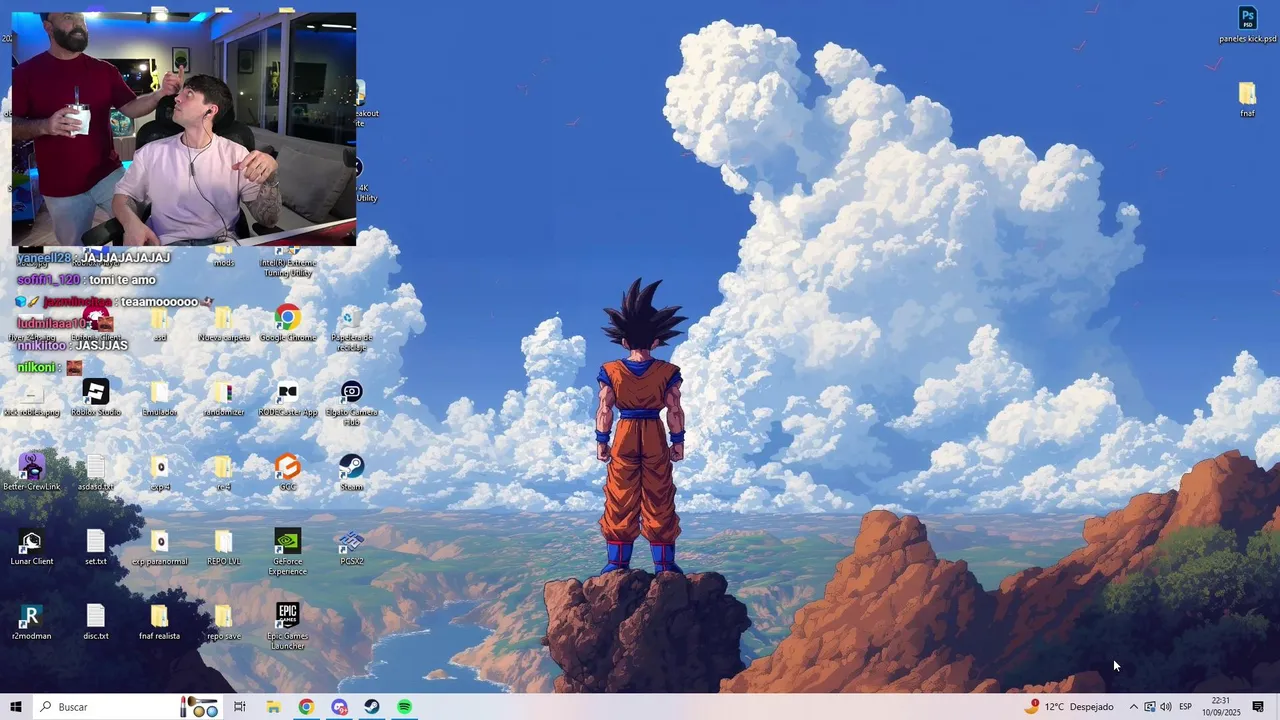Select the kick roblea.png file
Image resolution: width=1280 pixels, height=720 pixels.
(32, 398)
